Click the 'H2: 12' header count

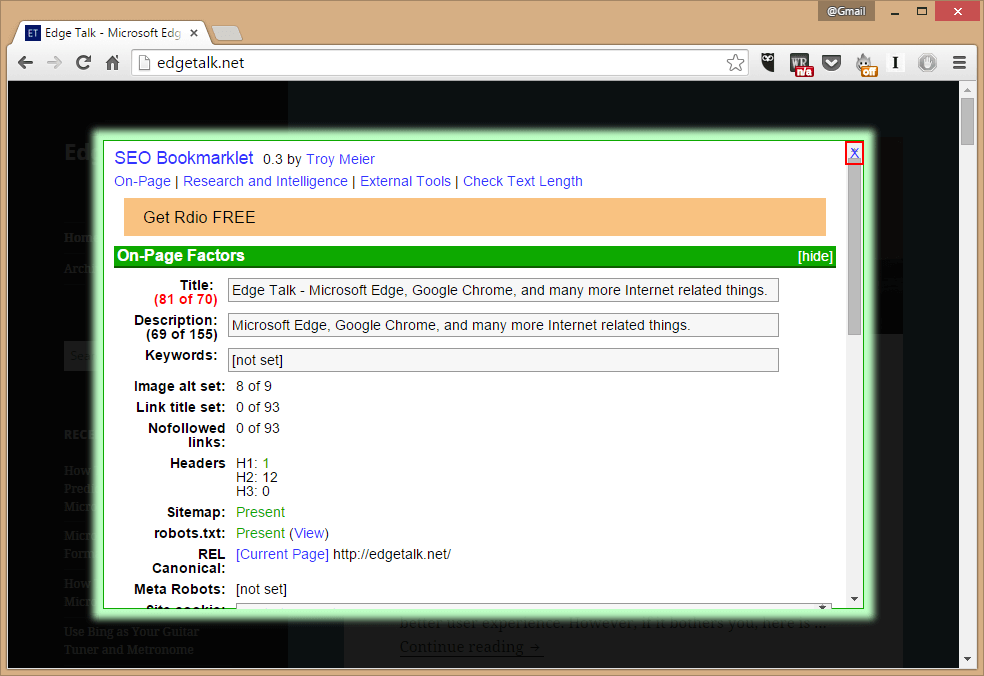257,477
